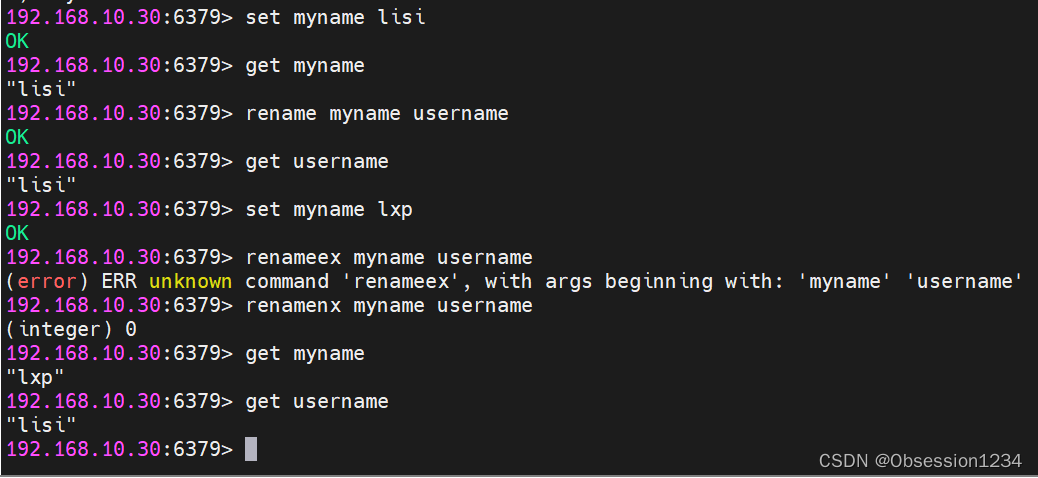1038x478 pixels.
Task: Click the mistyped 'renameex myname username' command
Action: [x=389, y=257]
